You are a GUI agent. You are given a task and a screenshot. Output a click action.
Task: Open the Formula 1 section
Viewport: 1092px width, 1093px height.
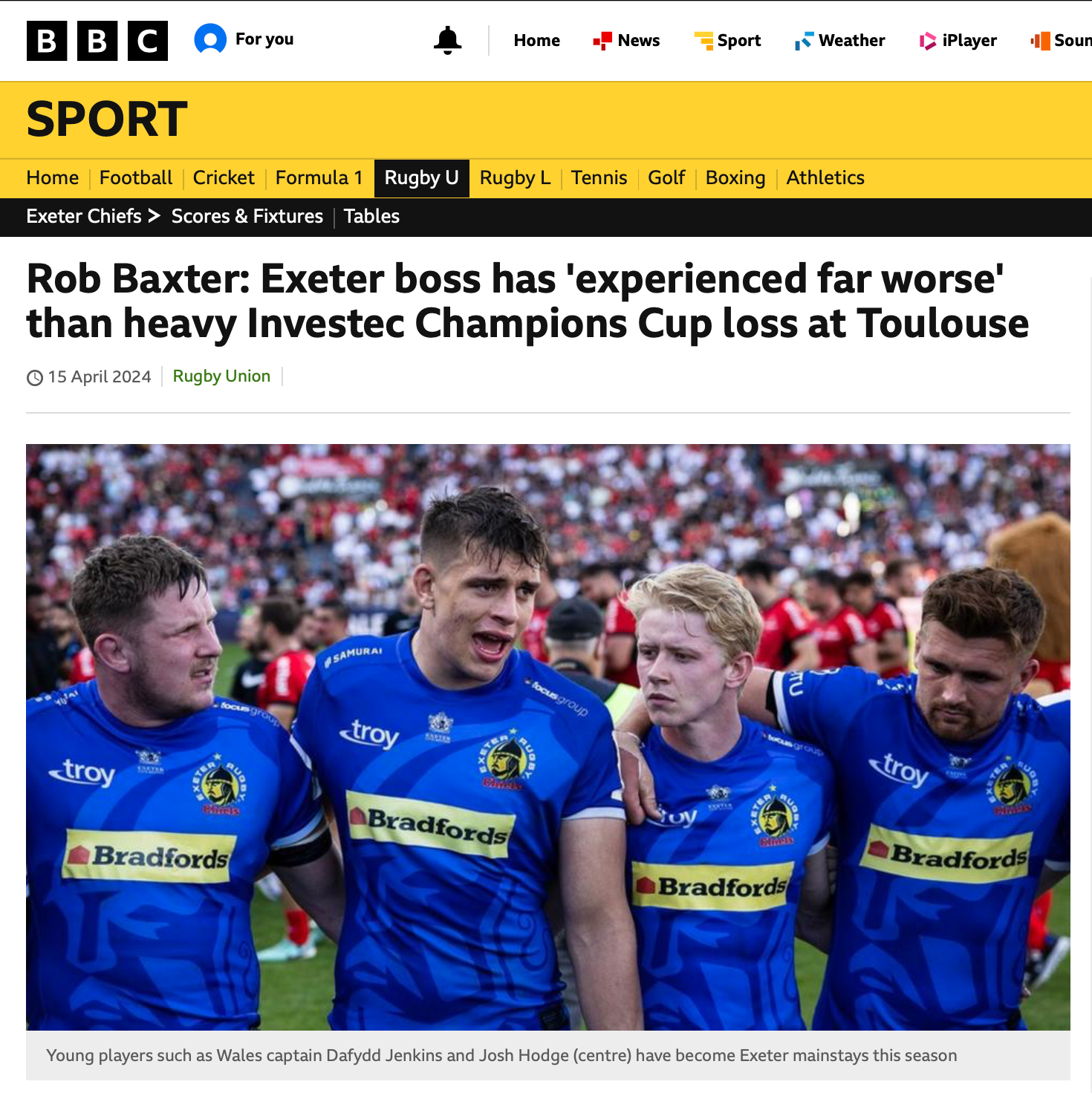tap(319, 178)
